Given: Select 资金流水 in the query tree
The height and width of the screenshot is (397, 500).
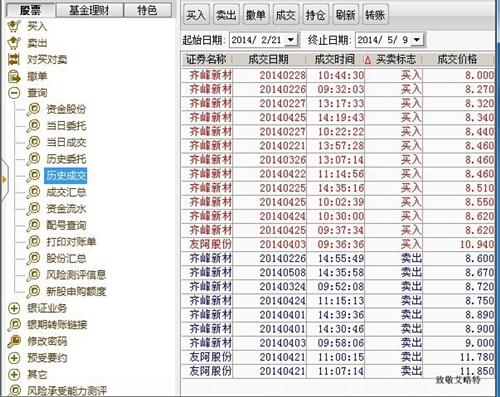Looking at the screenshot, I should coord(66,209).
